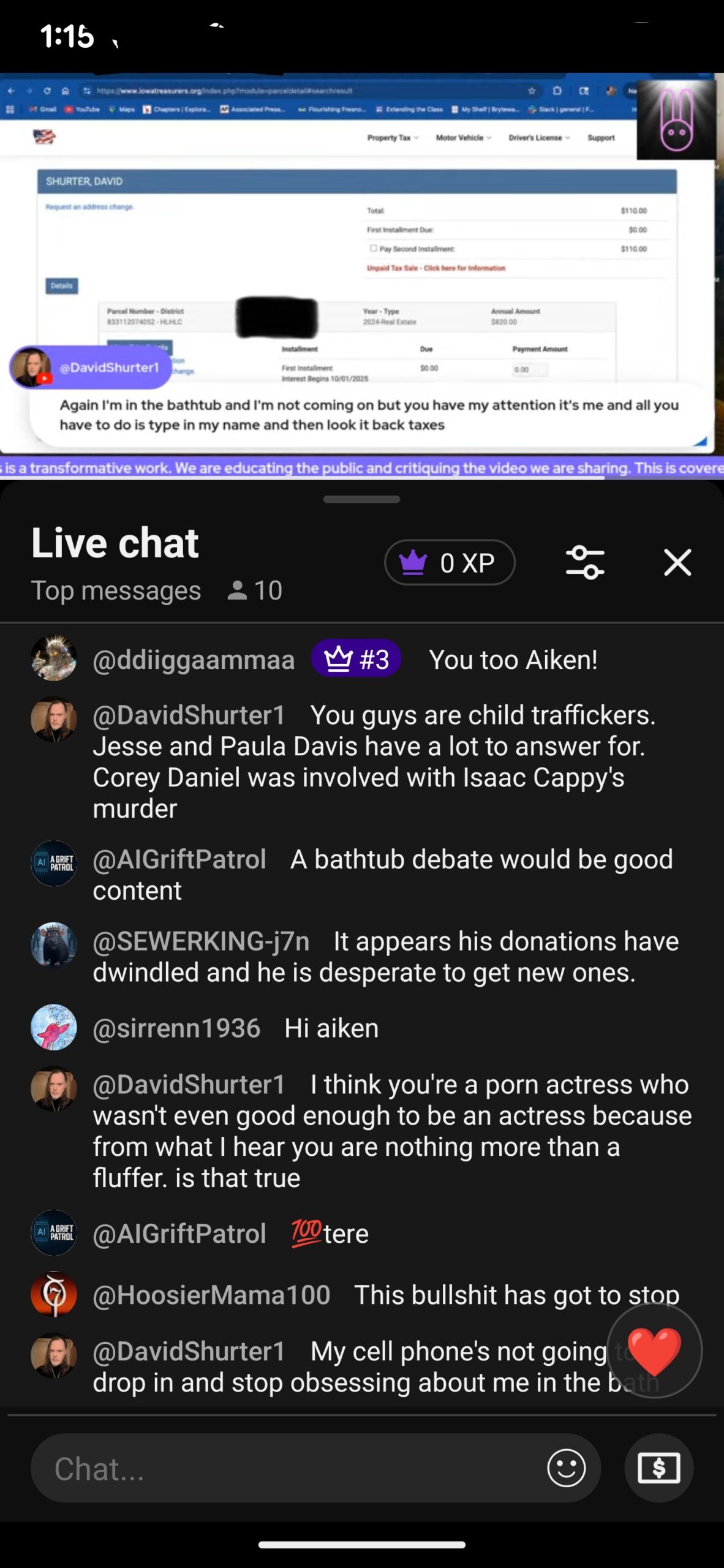This screenshot has height=1568, width=724.
Task: Expand the Motor Vehicle menu
Action: 463,138
